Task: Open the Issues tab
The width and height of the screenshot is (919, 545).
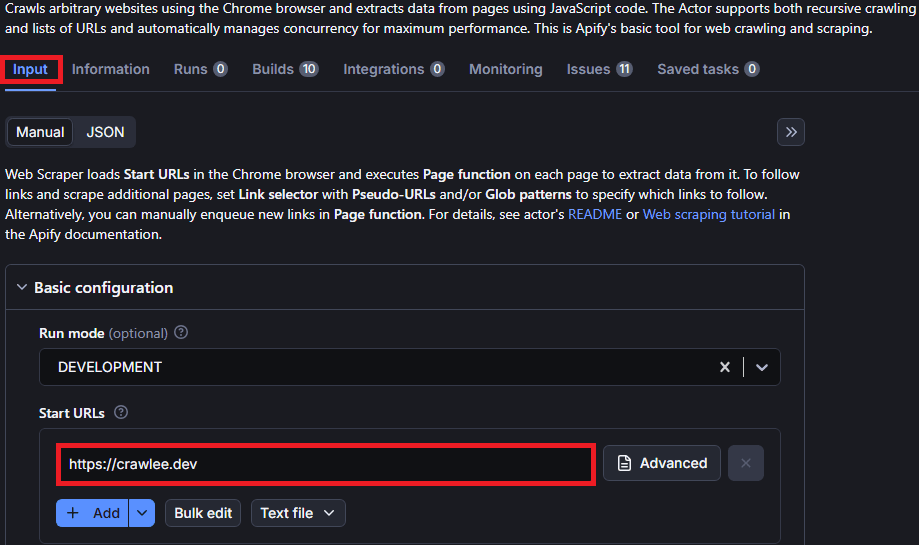Action: (599, 69)
